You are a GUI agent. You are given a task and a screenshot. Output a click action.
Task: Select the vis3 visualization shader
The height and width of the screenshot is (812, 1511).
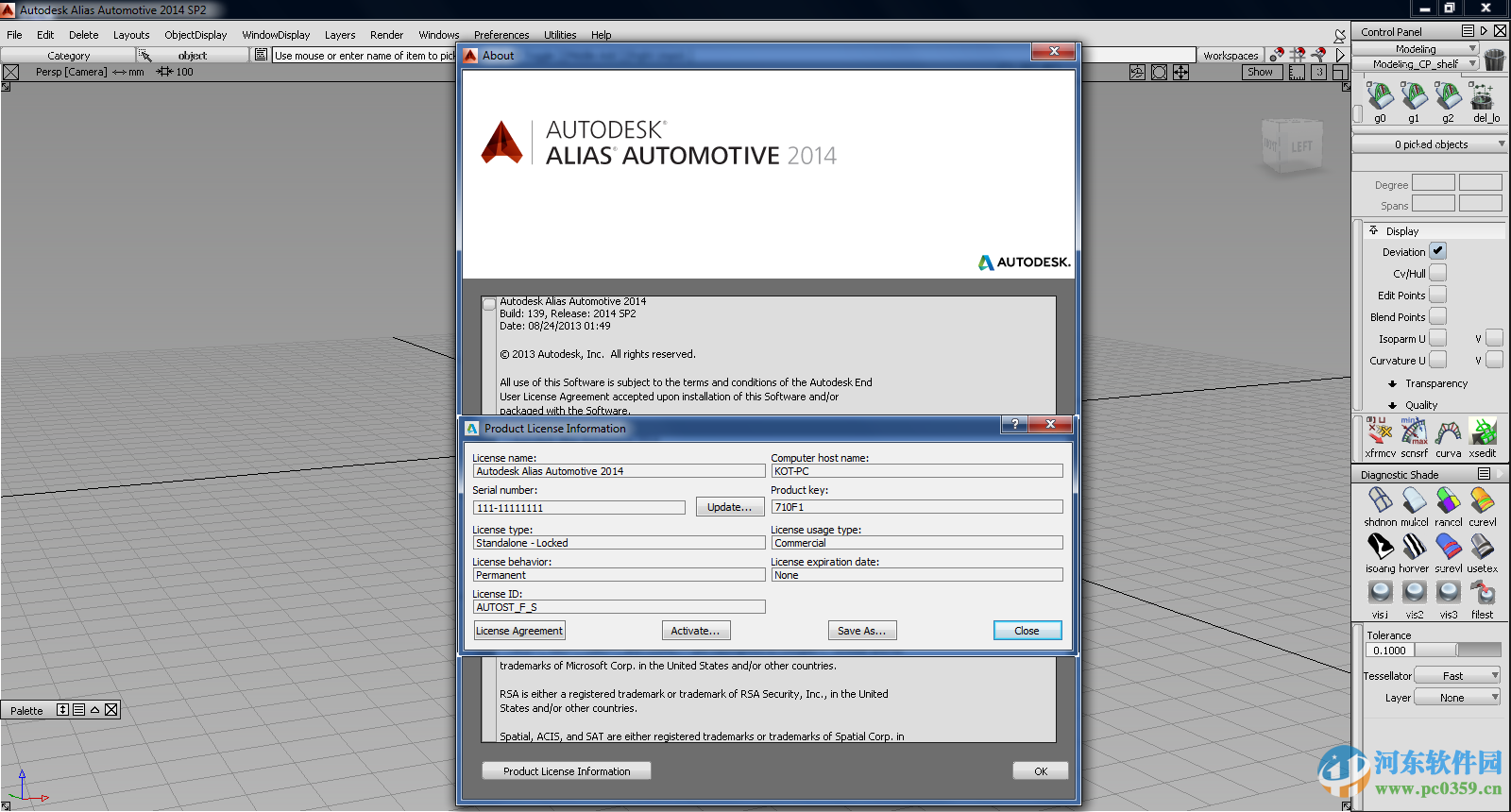pos(1448,593)
